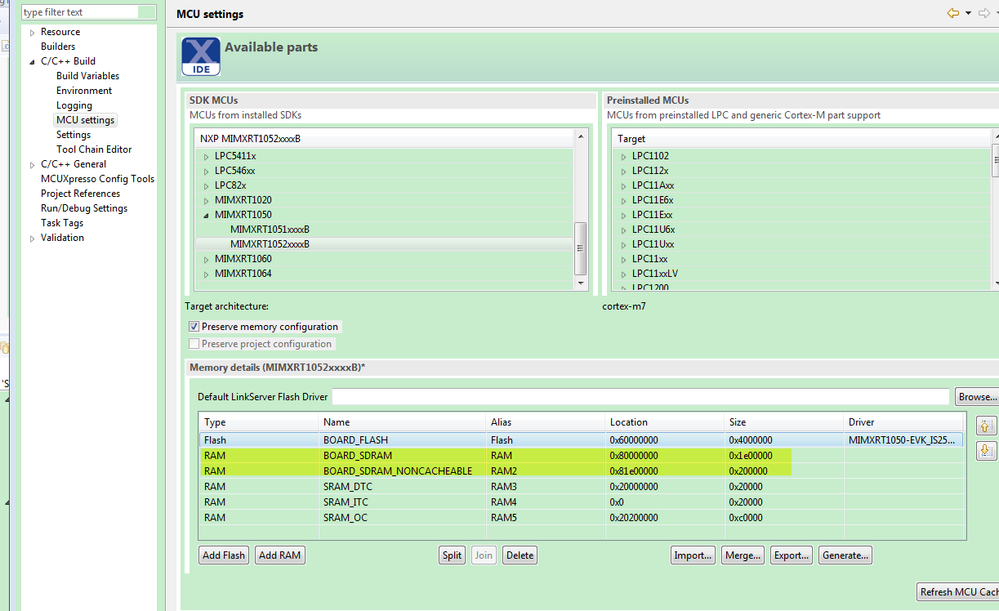Expand the MIMXRT1064 group
999x611 pixels.
point(206,275)
